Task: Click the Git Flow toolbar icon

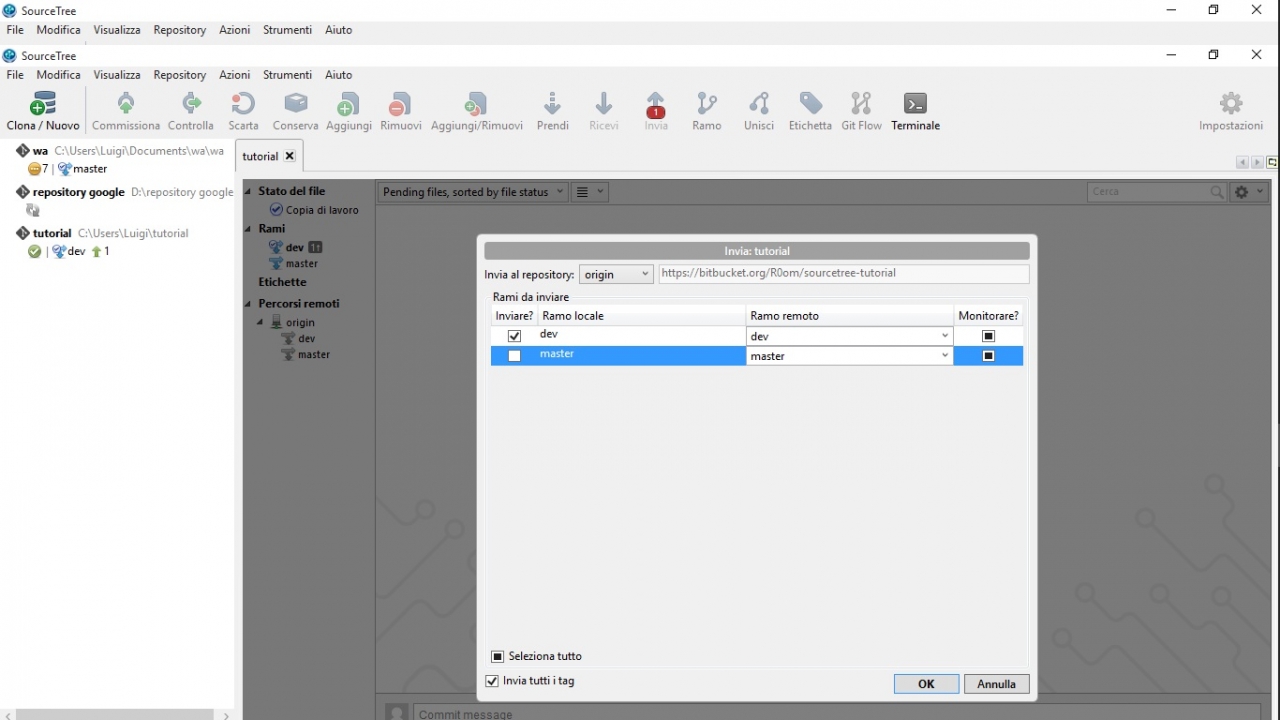Action: click(861, 104)
